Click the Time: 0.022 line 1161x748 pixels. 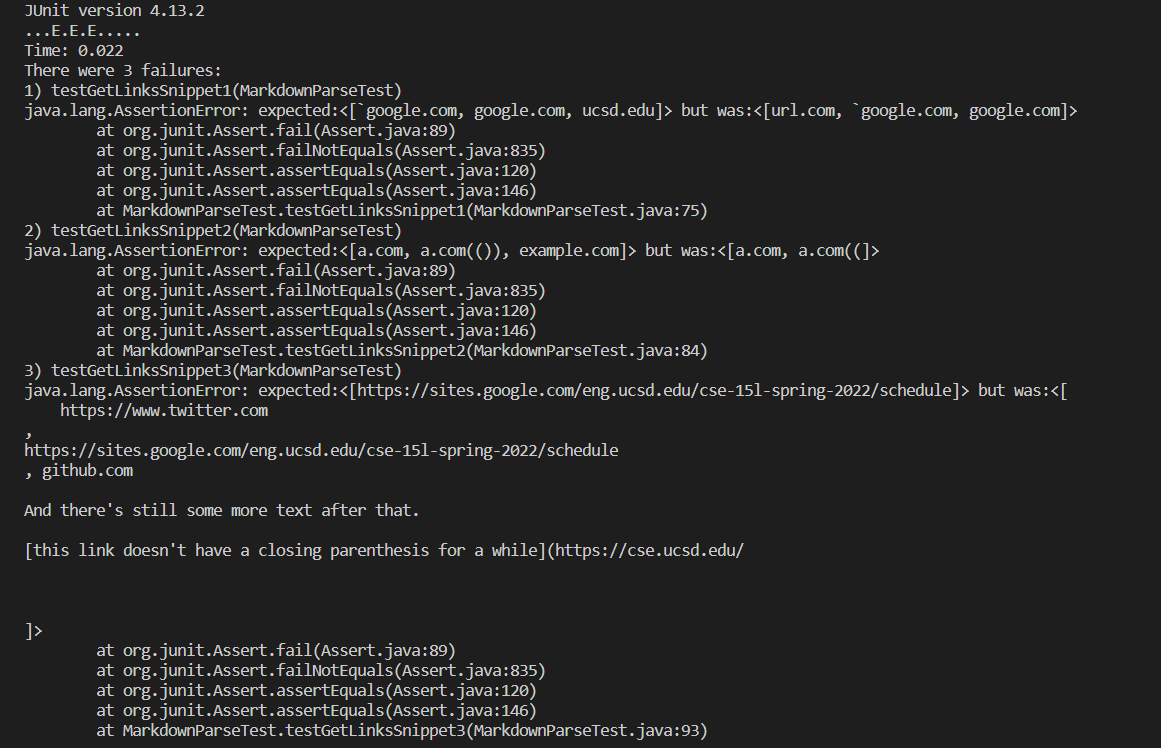74,50
